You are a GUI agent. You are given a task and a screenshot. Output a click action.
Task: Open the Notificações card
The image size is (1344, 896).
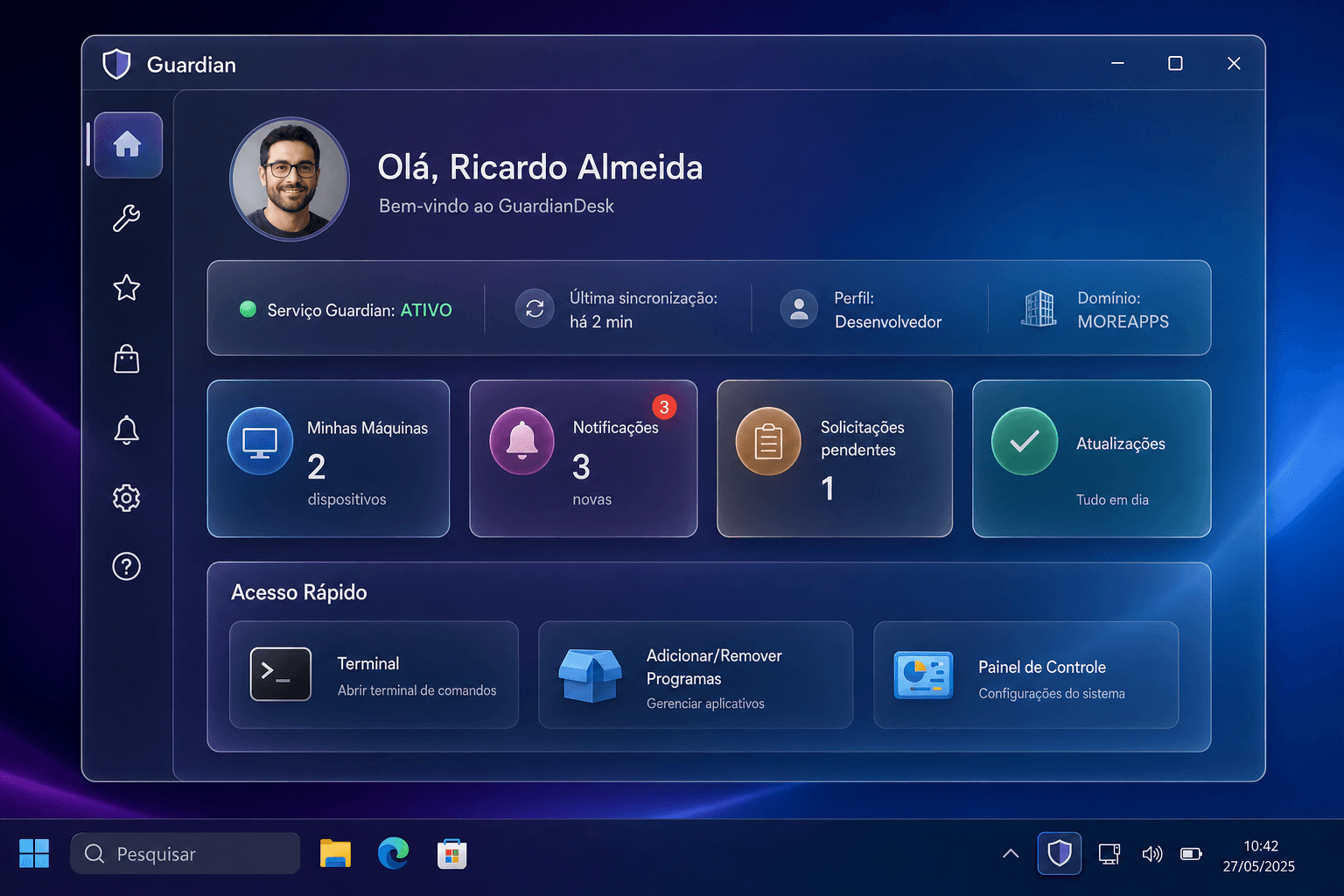(x=584, y=458)
